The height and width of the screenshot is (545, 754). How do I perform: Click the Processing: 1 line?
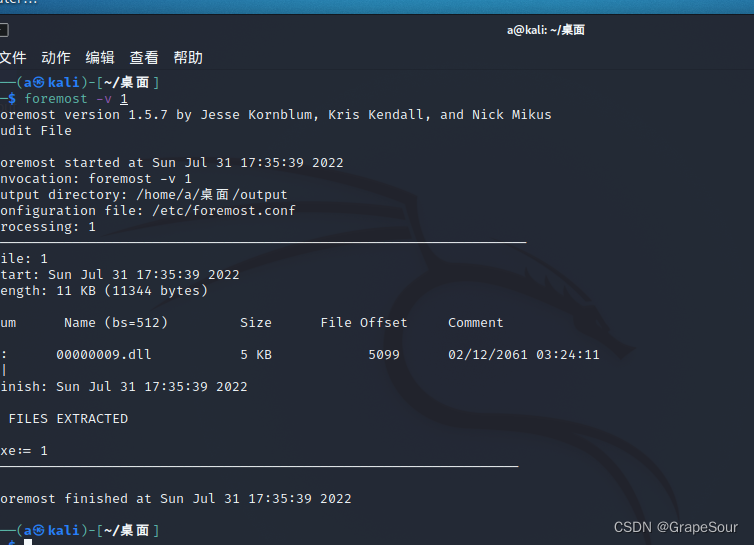coord(48,227)
